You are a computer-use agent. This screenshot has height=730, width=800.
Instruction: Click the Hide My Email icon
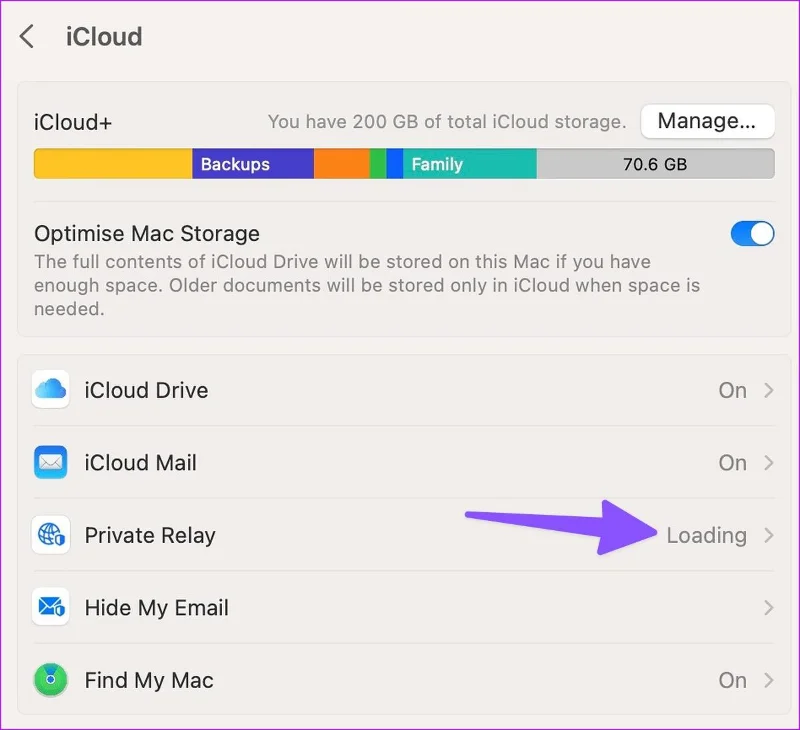(51, 607)
